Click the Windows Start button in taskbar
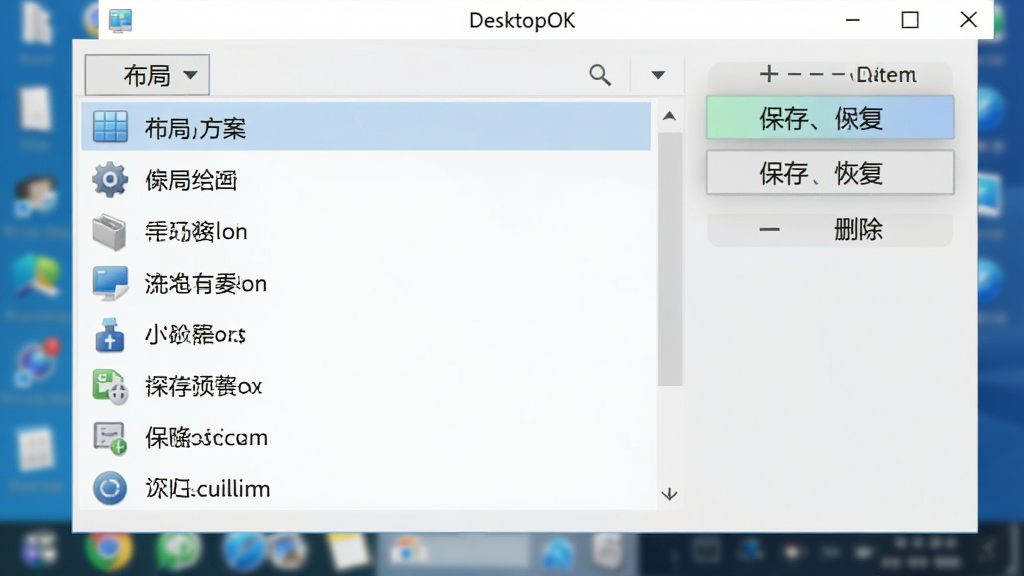 click(39, 550)
